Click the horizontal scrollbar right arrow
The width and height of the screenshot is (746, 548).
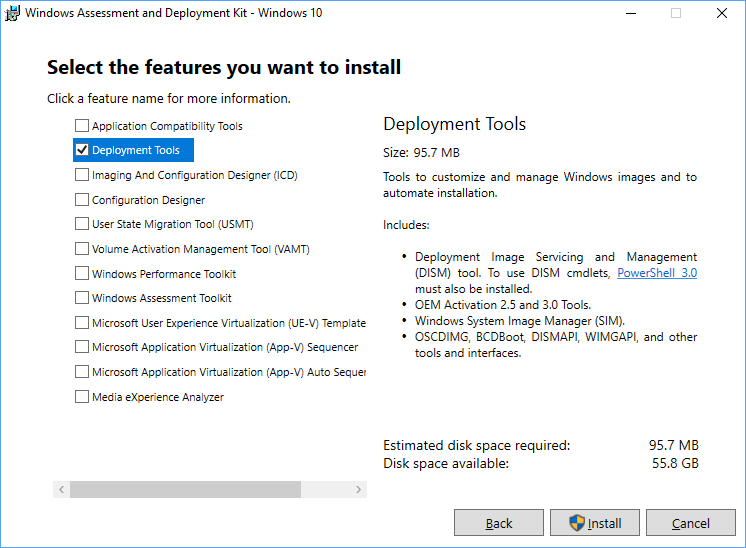point(359,490)
